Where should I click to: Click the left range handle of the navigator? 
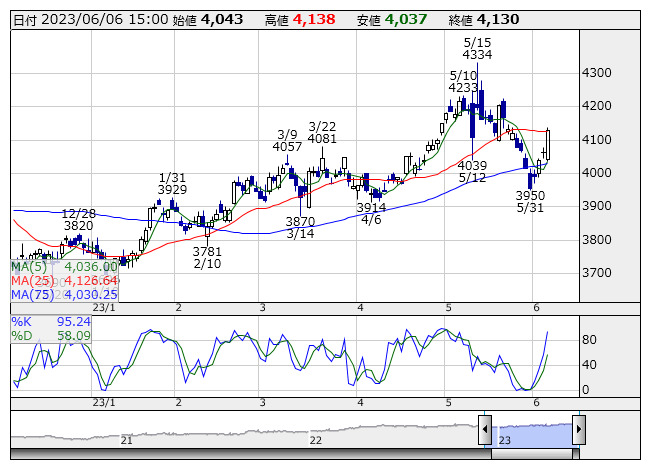tap(485, 431)
